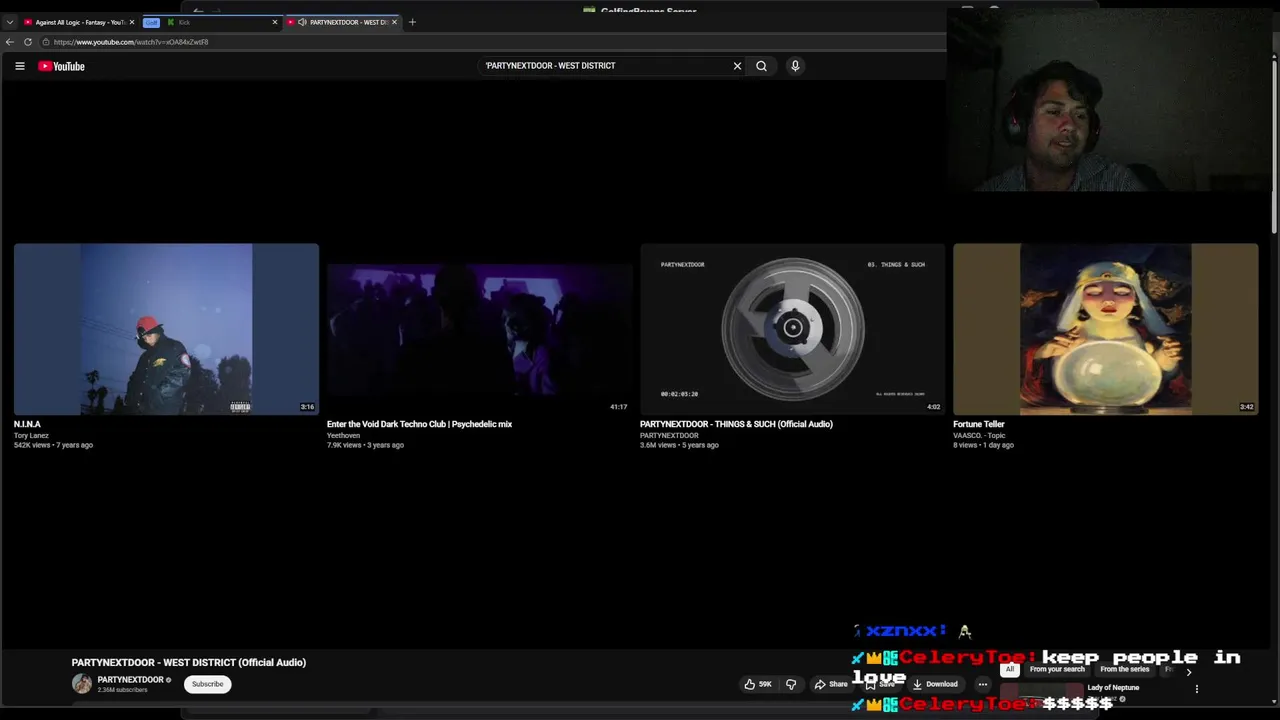
Task: Click the YouTube logo to go home
Action: (x=62, y=66)
